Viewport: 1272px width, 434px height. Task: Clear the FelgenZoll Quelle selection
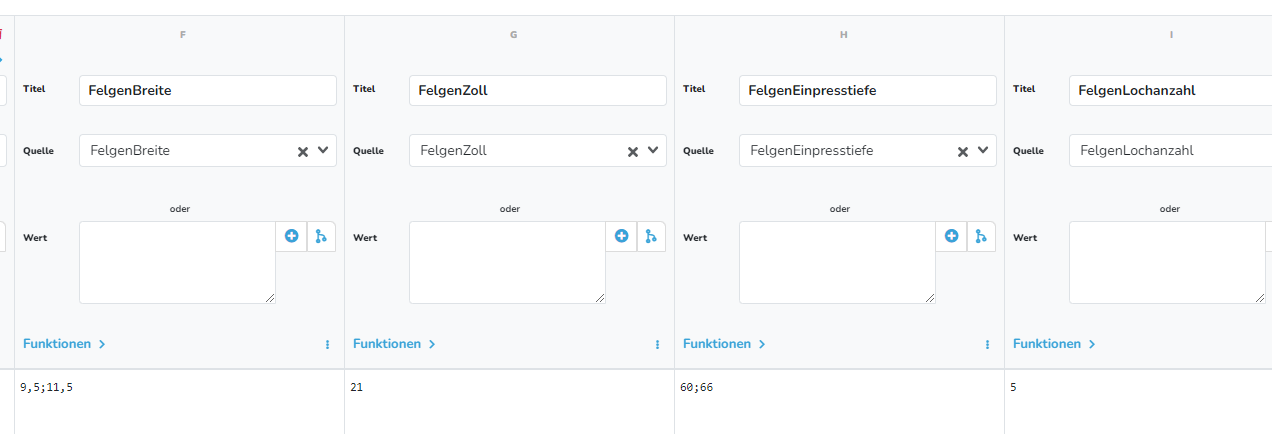click(633, 151)
